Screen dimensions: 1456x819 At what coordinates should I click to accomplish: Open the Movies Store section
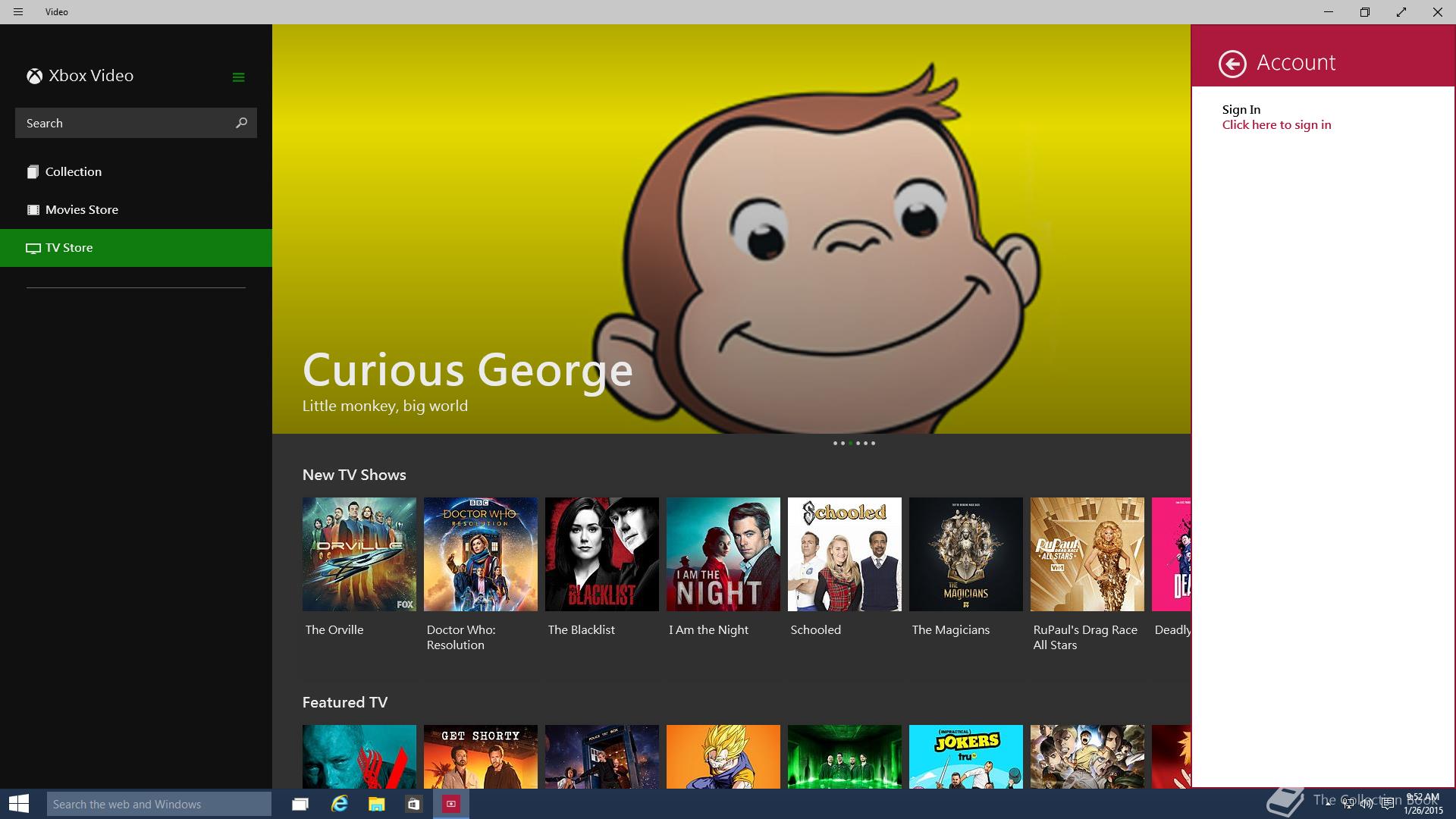tap(136, 210)
